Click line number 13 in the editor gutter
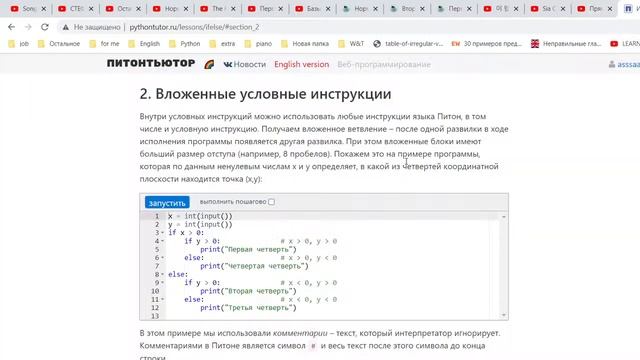Viewport: 640px width, 360px height. pyautogui.click(x=155, y=316)
